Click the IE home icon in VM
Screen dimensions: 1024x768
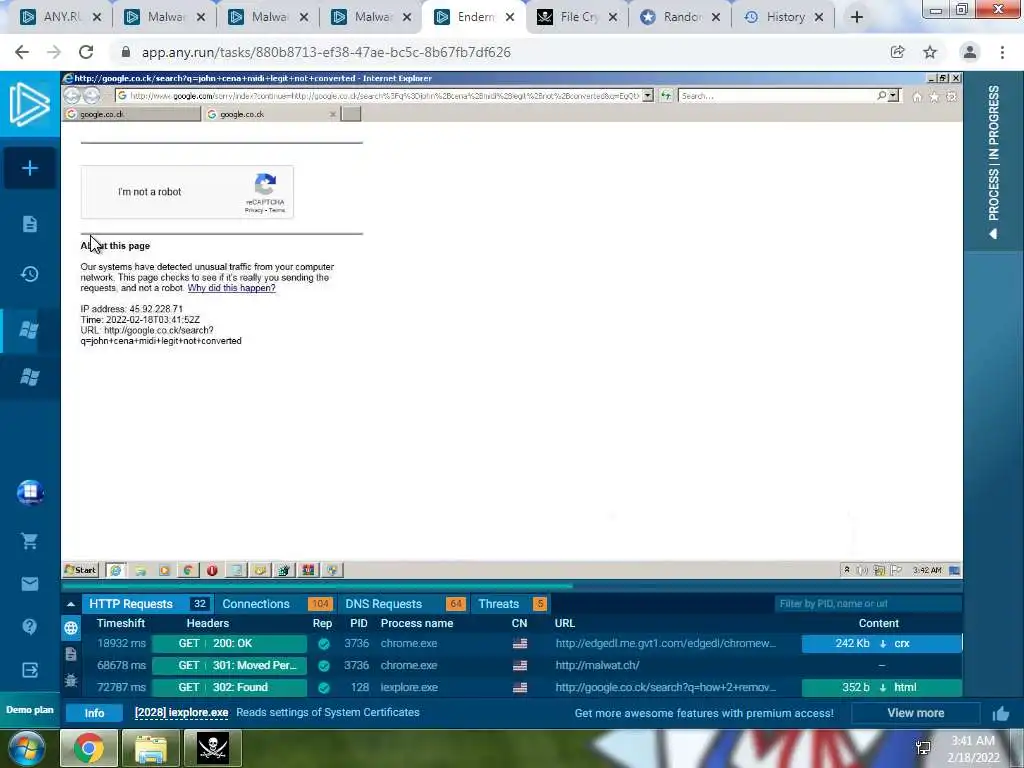[917, 97]
